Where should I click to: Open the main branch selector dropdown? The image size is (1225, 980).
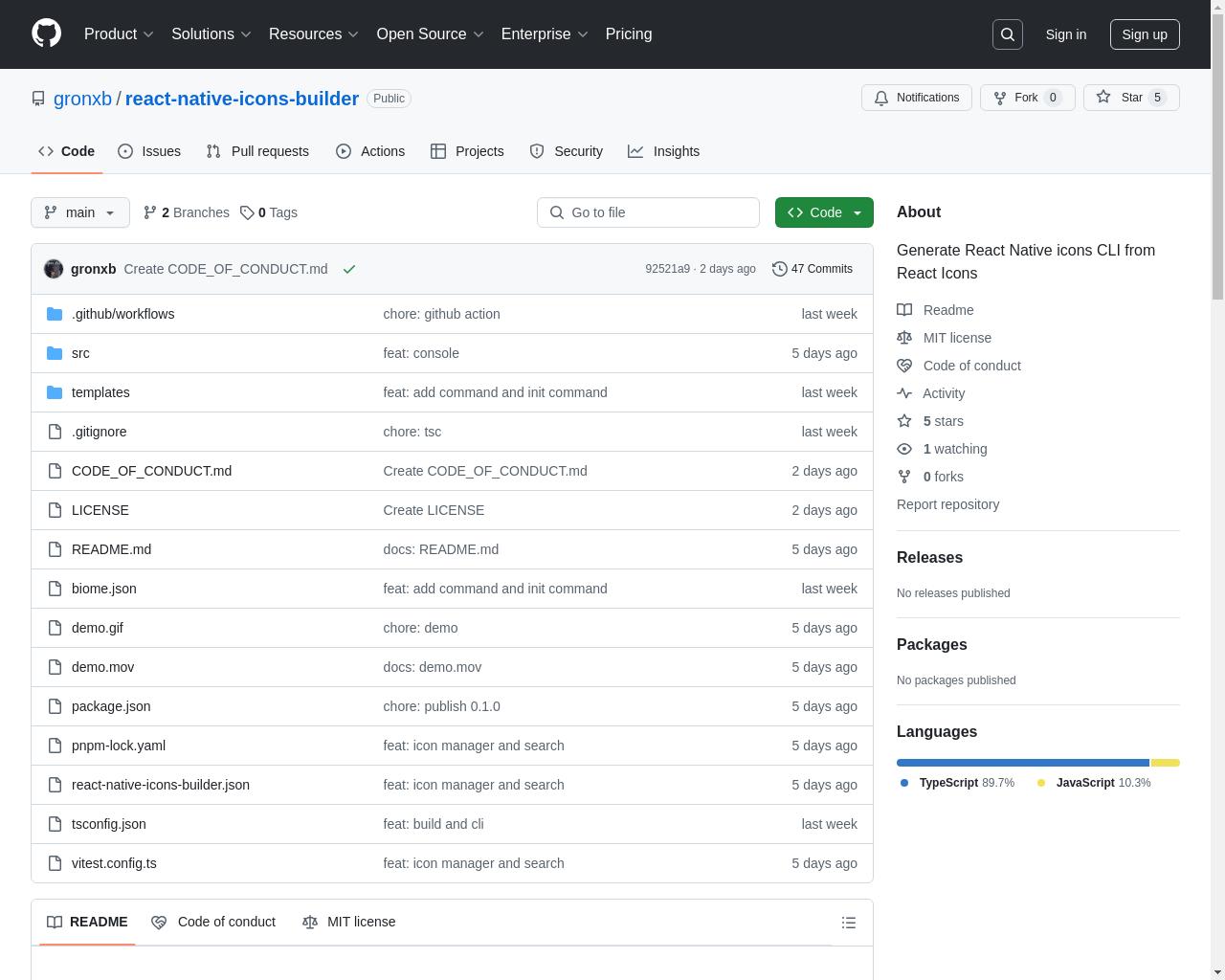click(80, 212)
